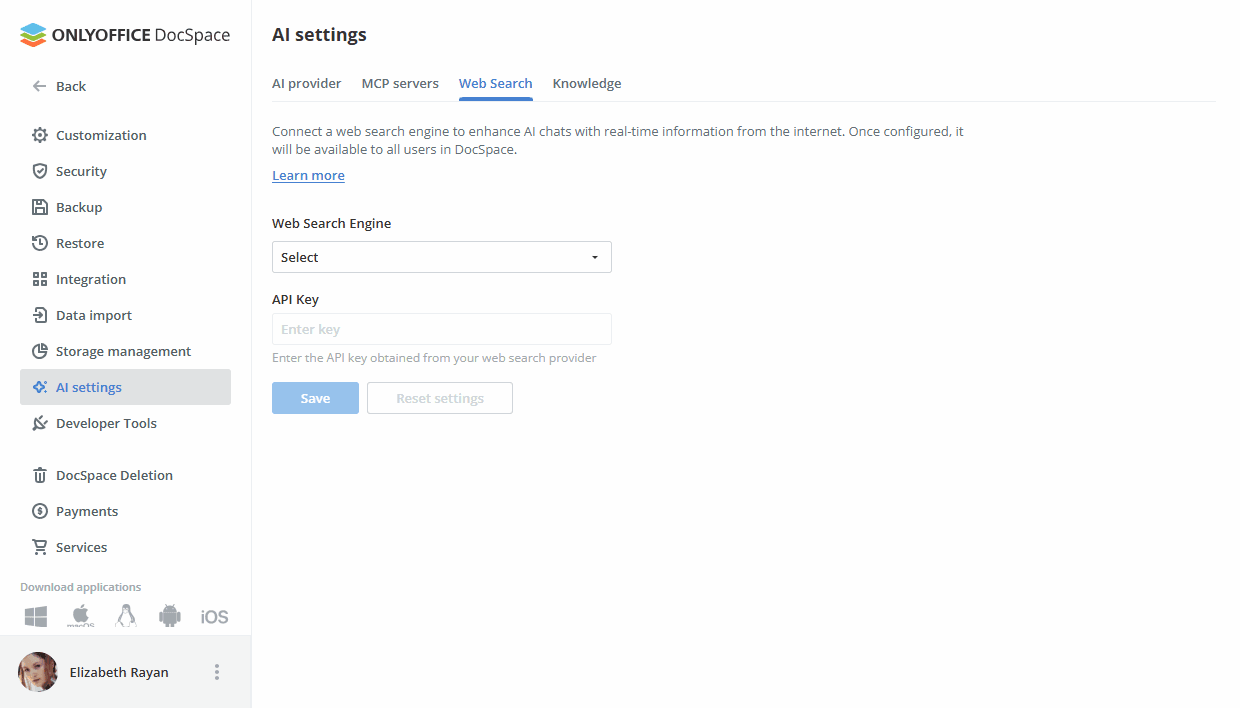This screenshot has height=708, width=1240.
Task: Click the Restore icon in sidebar
Action: 38,243
